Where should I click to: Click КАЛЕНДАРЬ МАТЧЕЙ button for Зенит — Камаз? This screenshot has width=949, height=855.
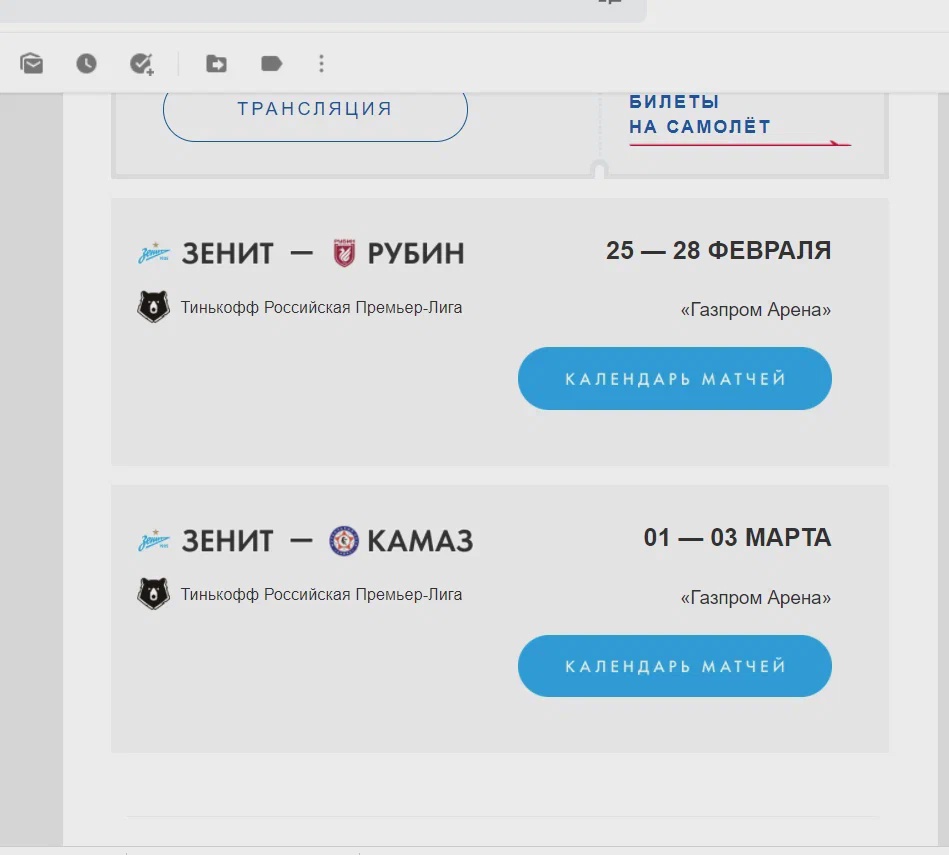click(x=675, y=666)
